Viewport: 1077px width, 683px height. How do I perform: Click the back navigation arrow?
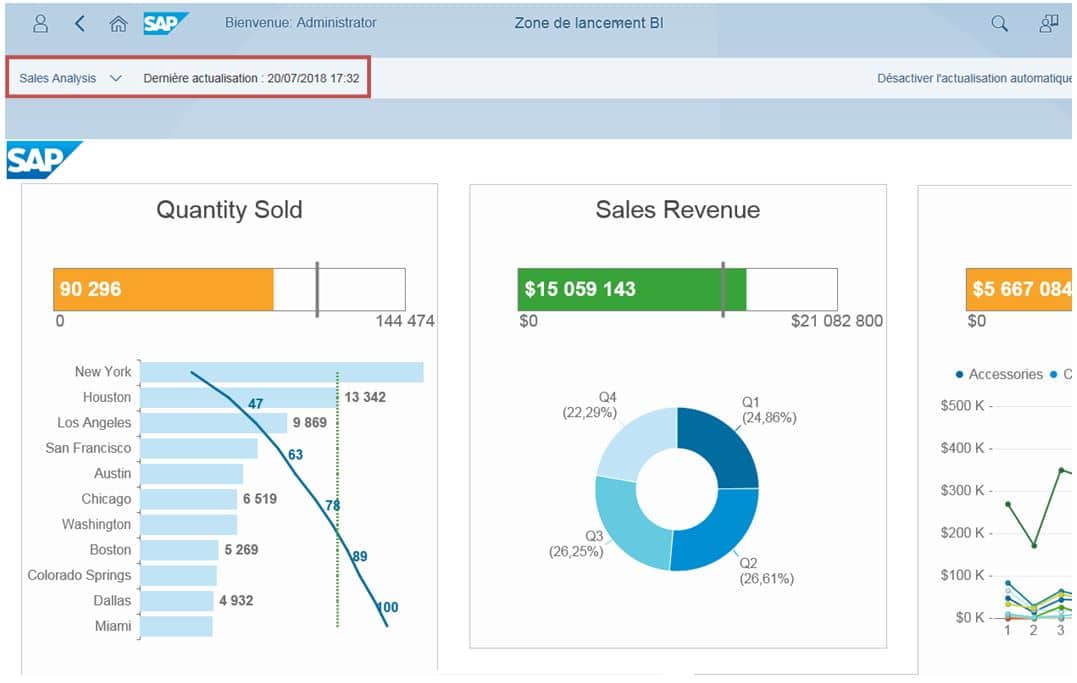coord(79,23)
